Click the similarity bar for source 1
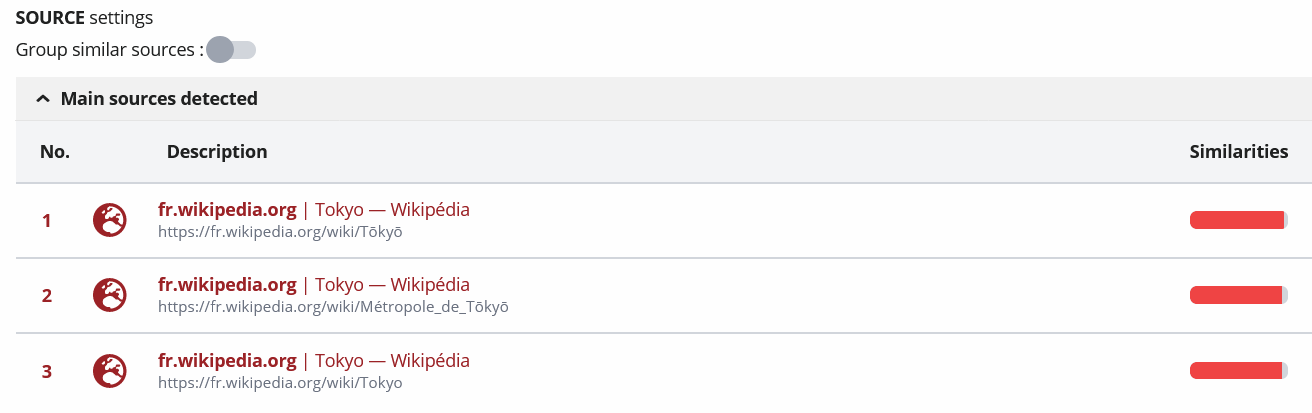The width and height of the screenshot is (1312, 413). tap(1238, 220)
